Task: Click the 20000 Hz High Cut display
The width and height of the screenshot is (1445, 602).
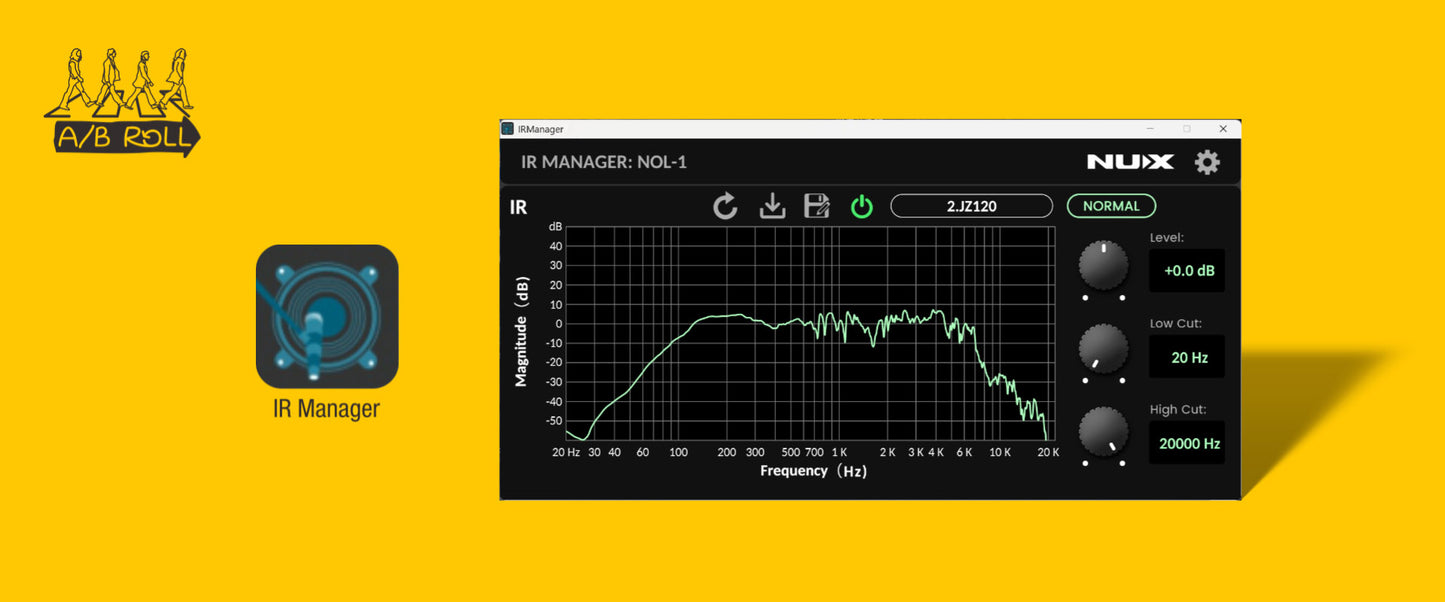Action: pyautogui.click(x=1186, y=442)
